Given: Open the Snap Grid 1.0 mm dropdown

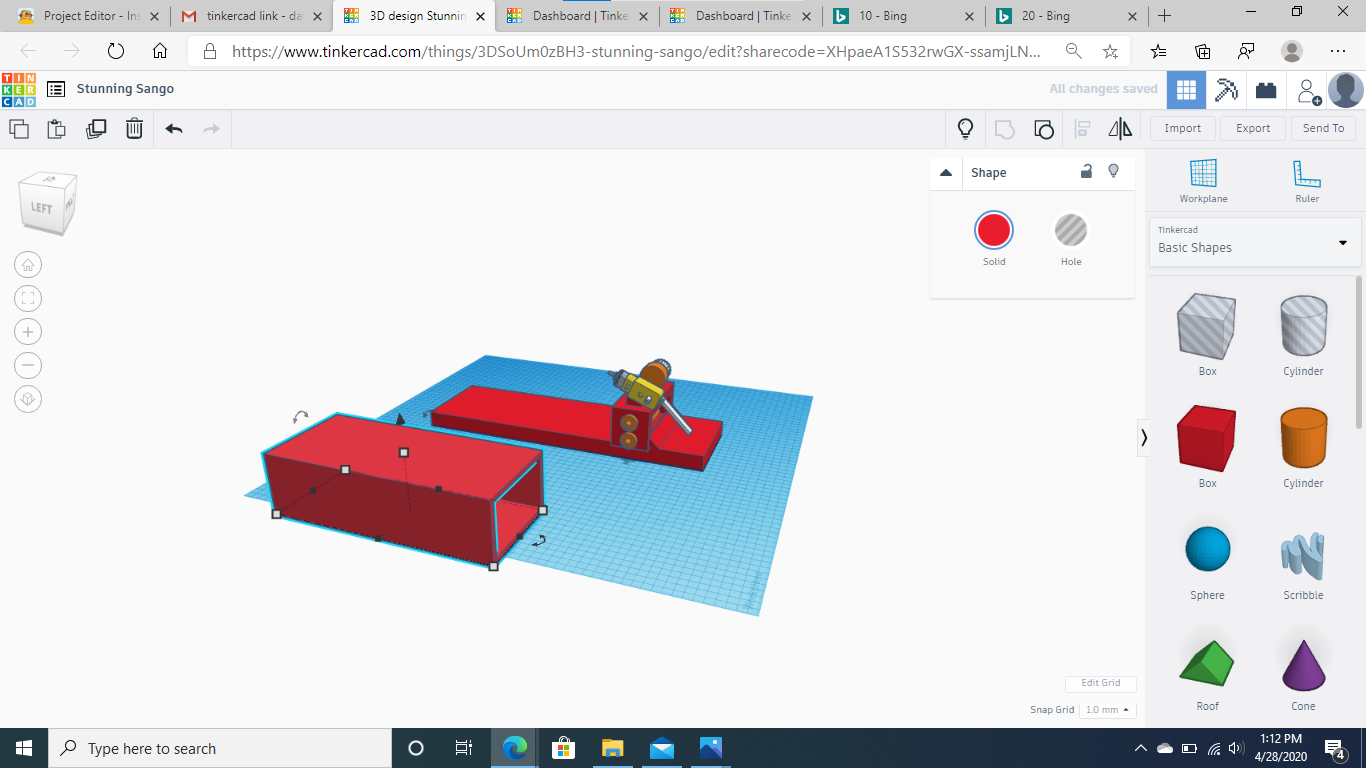Looking at the screenshot, I should pyautogui.click(x=1110, y=710).
